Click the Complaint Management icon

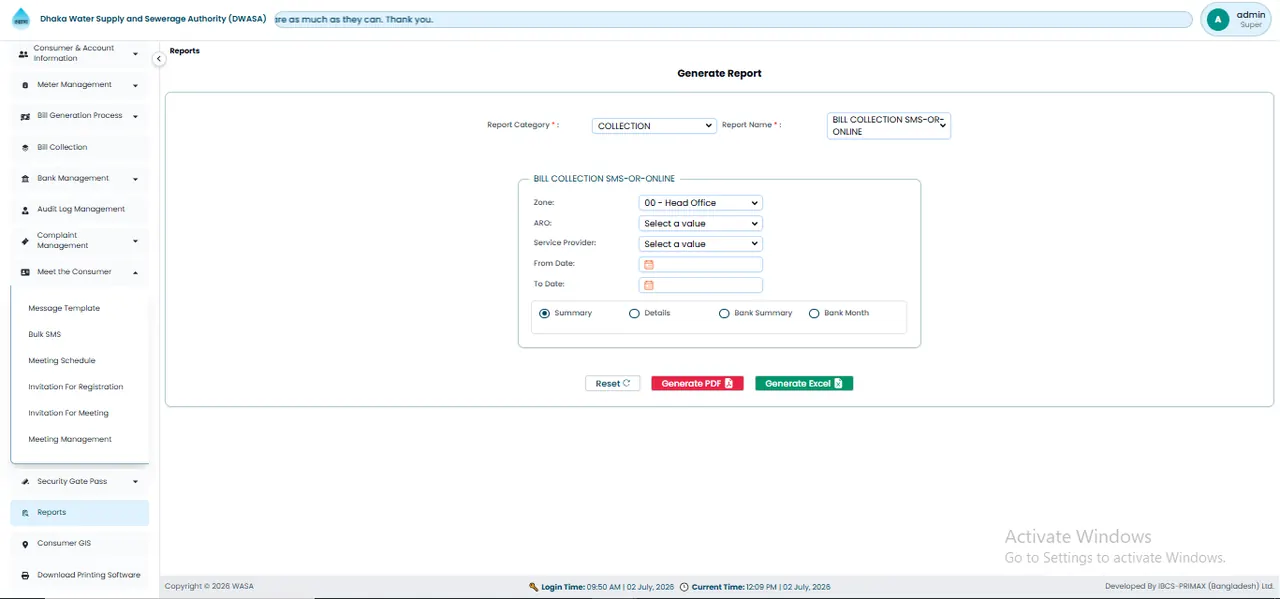[x=25, y=241]
